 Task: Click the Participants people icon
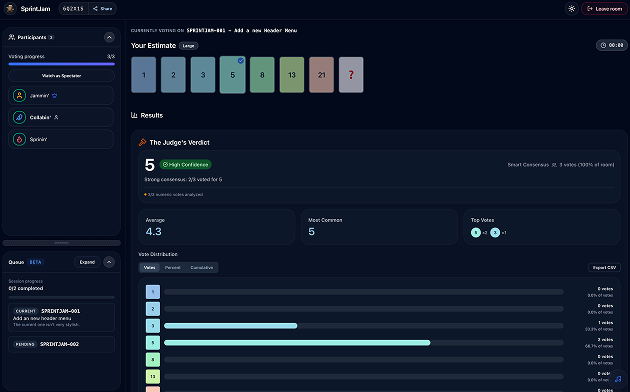pos(12,37)
